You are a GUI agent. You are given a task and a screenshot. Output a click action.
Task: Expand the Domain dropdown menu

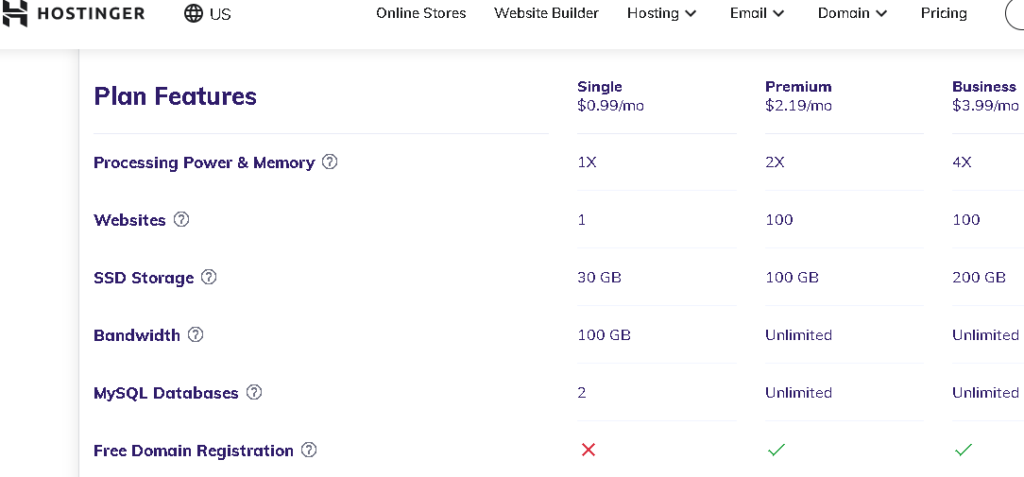852,13
